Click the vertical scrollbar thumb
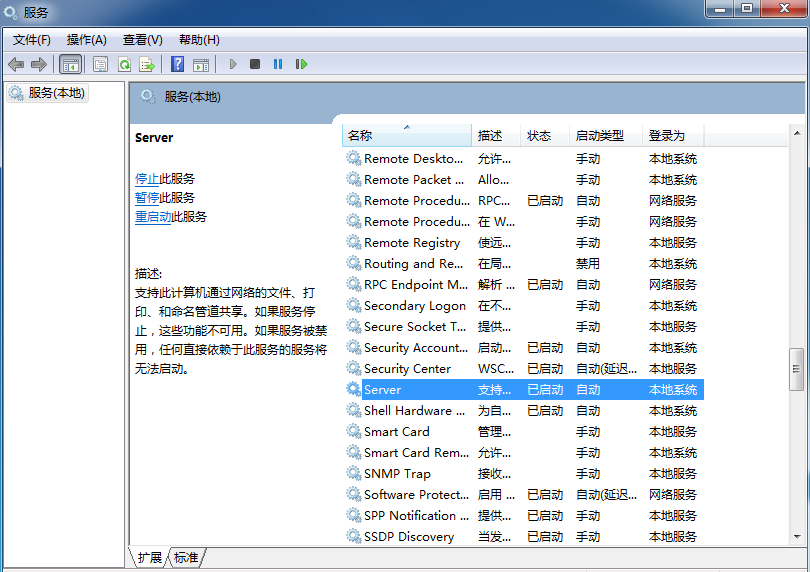The image size is (810, 572). pyautogui.click(x=796, y=369)
